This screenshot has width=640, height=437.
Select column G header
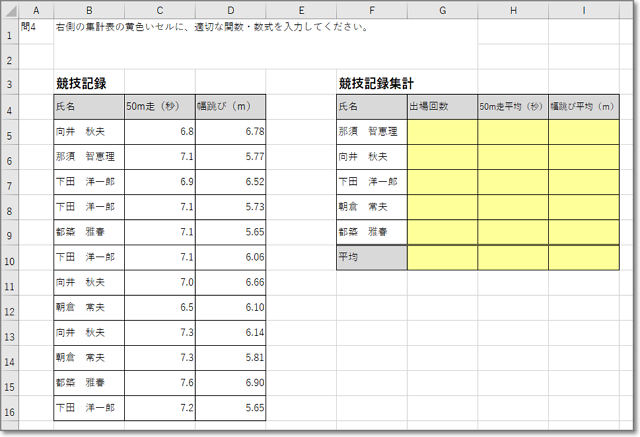point(442,9)
